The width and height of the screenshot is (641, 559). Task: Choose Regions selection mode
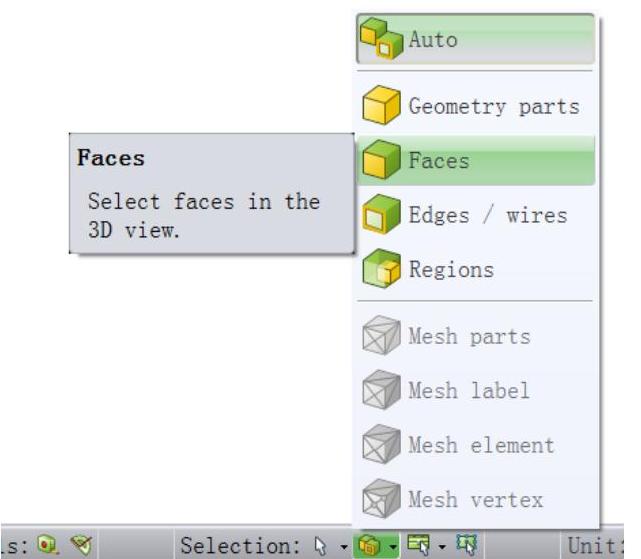pos(475,269)
